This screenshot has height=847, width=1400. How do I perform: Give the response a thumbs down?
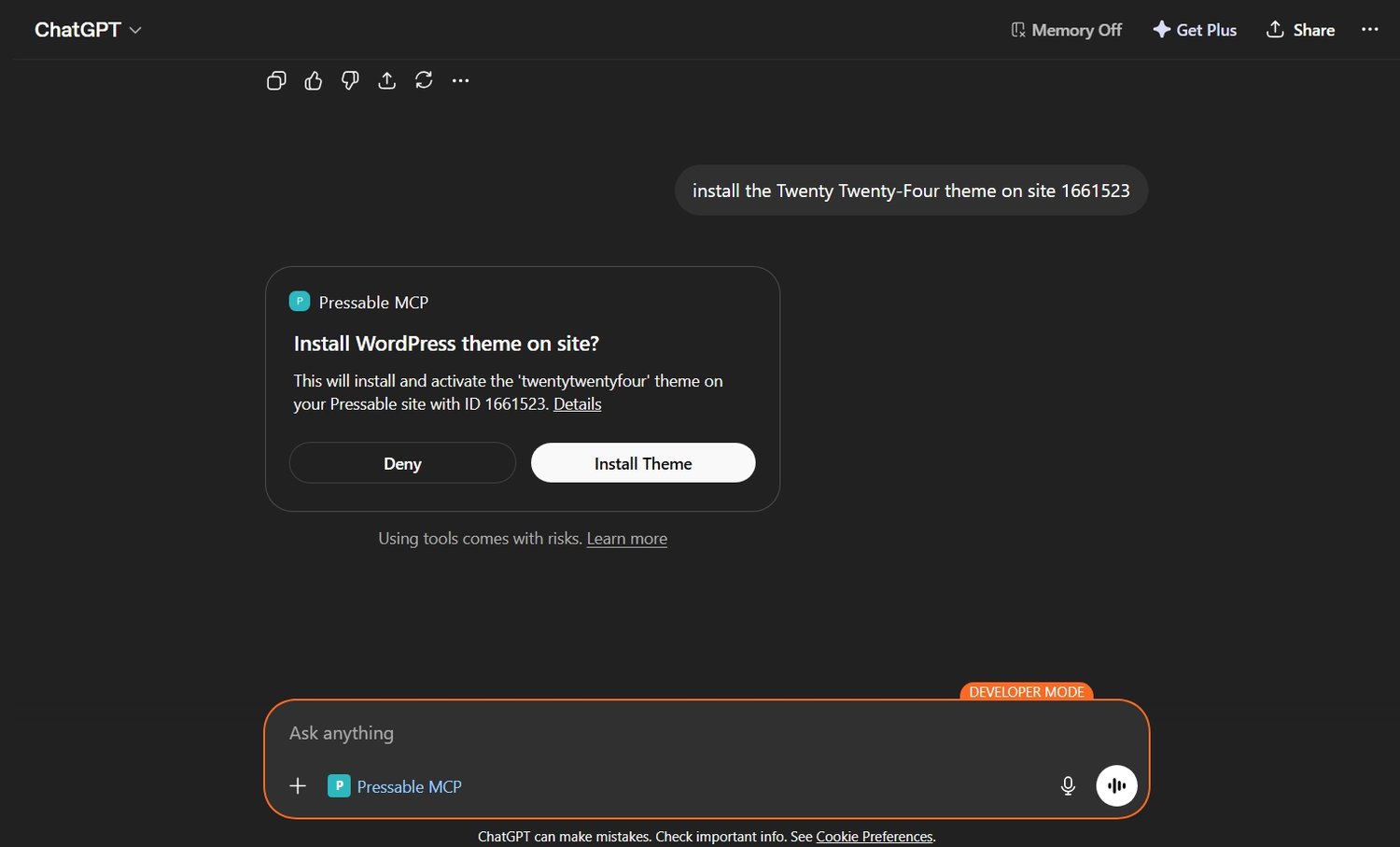coord(350,81)
